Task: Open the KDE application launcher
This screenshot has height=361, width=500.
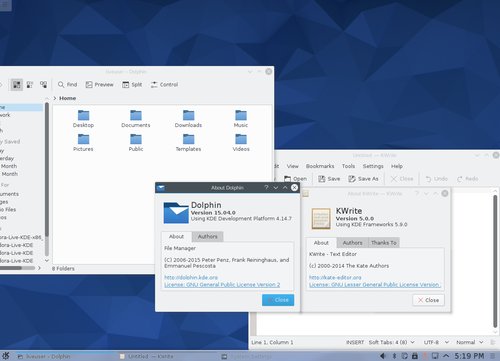Action: [x=6, y=356]
